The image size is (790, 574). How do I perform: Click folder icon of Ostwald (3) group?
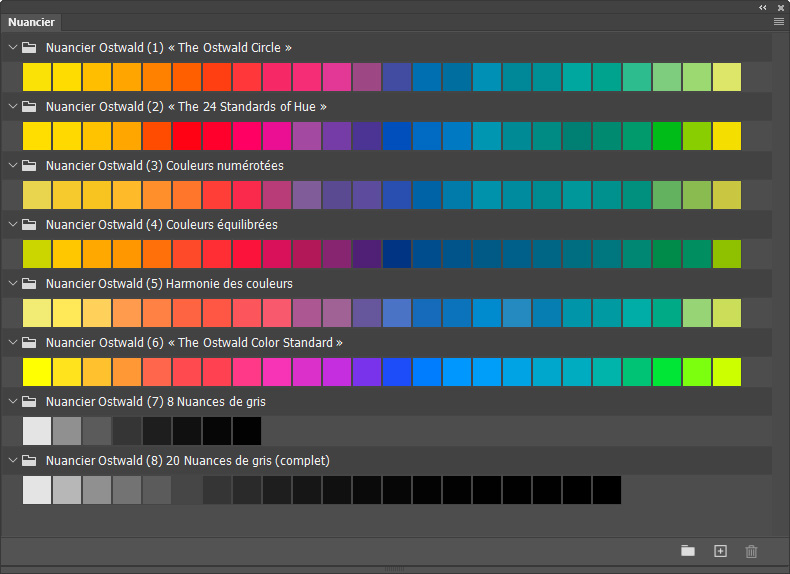click(29, 165)
